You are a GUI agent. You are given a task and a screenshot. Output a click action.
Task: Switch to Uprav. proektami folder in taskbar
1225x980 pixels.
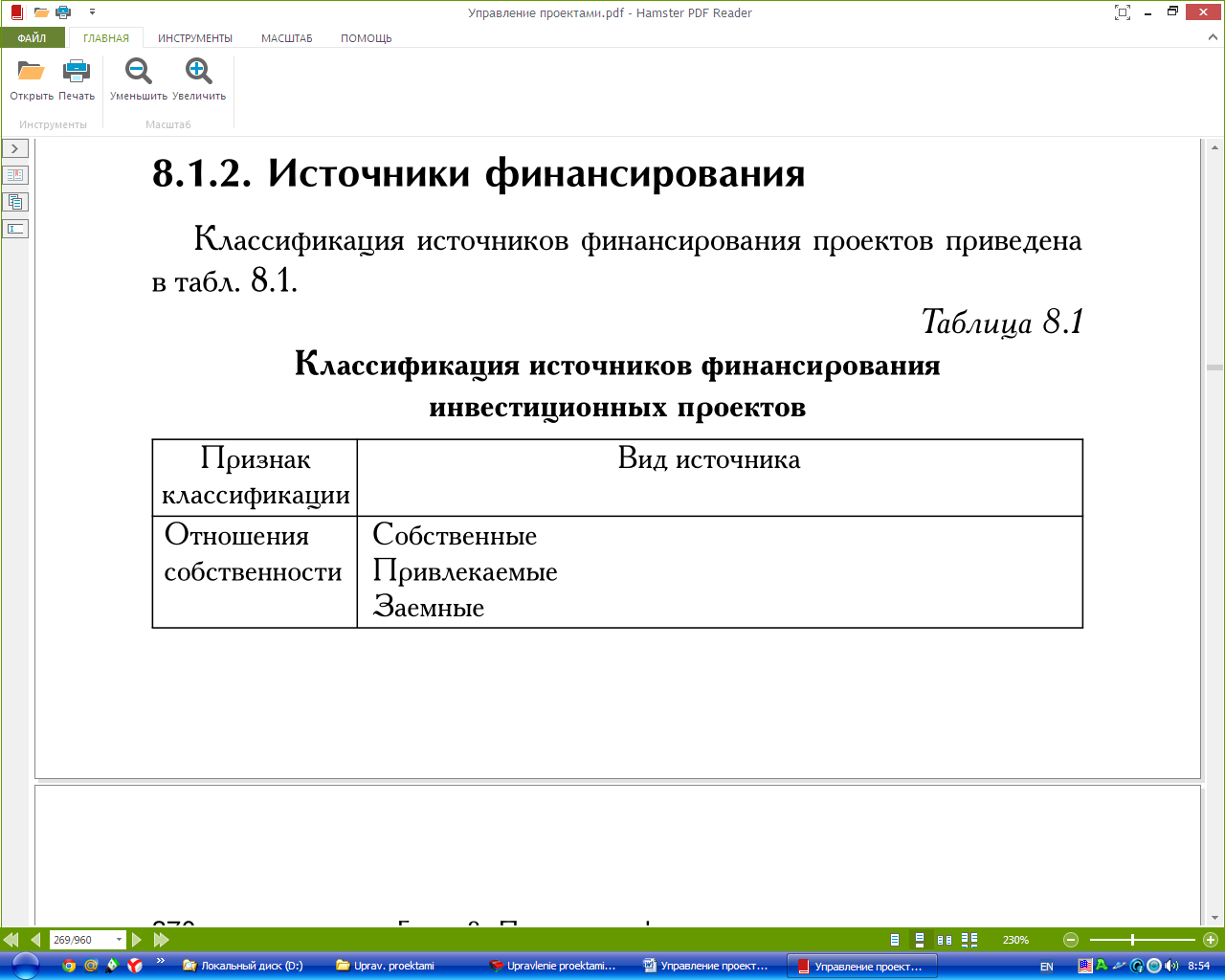[402, 966]
